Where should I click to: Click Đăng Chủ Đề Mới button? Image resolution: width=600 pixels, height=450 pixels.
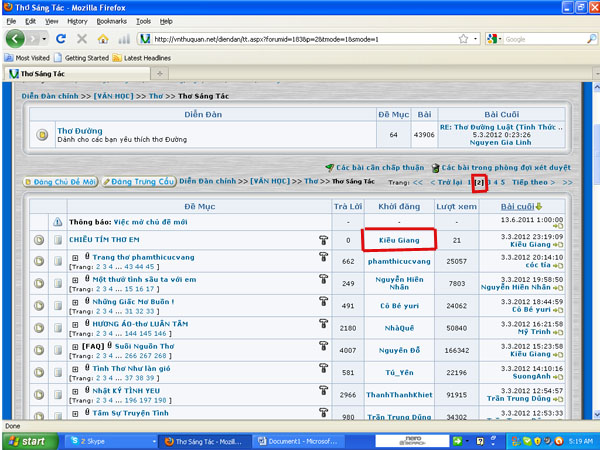click(x=60, y=182)
